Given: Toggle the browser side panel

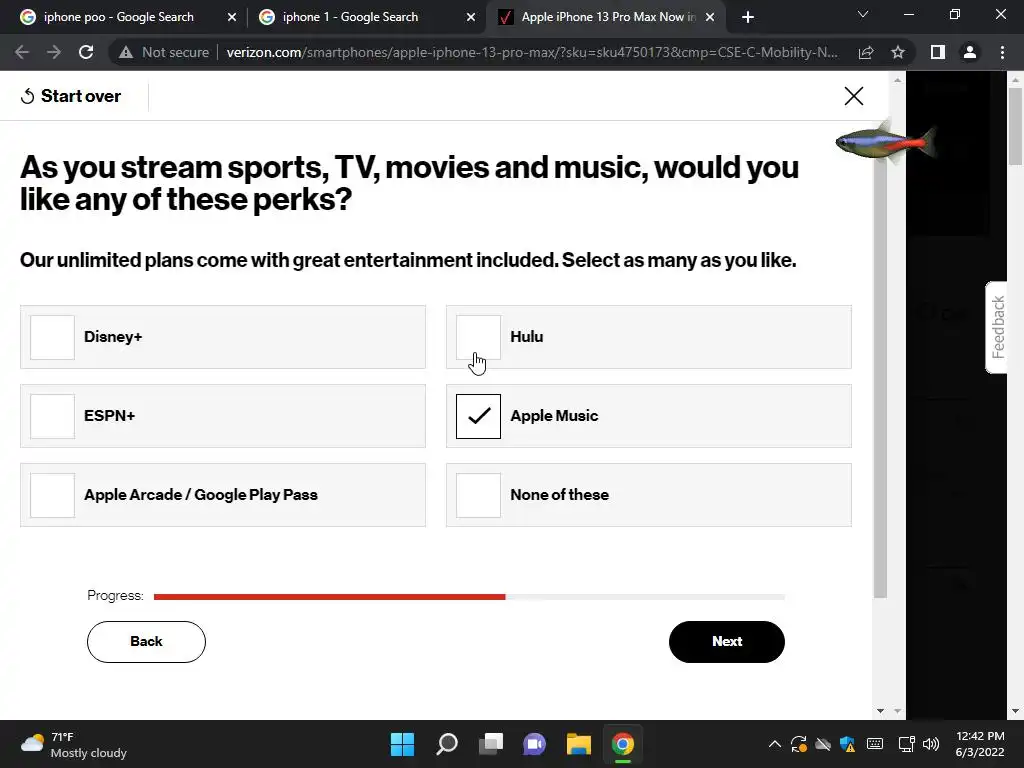Looking at the screenshot, I should click(x=938, y=52).
